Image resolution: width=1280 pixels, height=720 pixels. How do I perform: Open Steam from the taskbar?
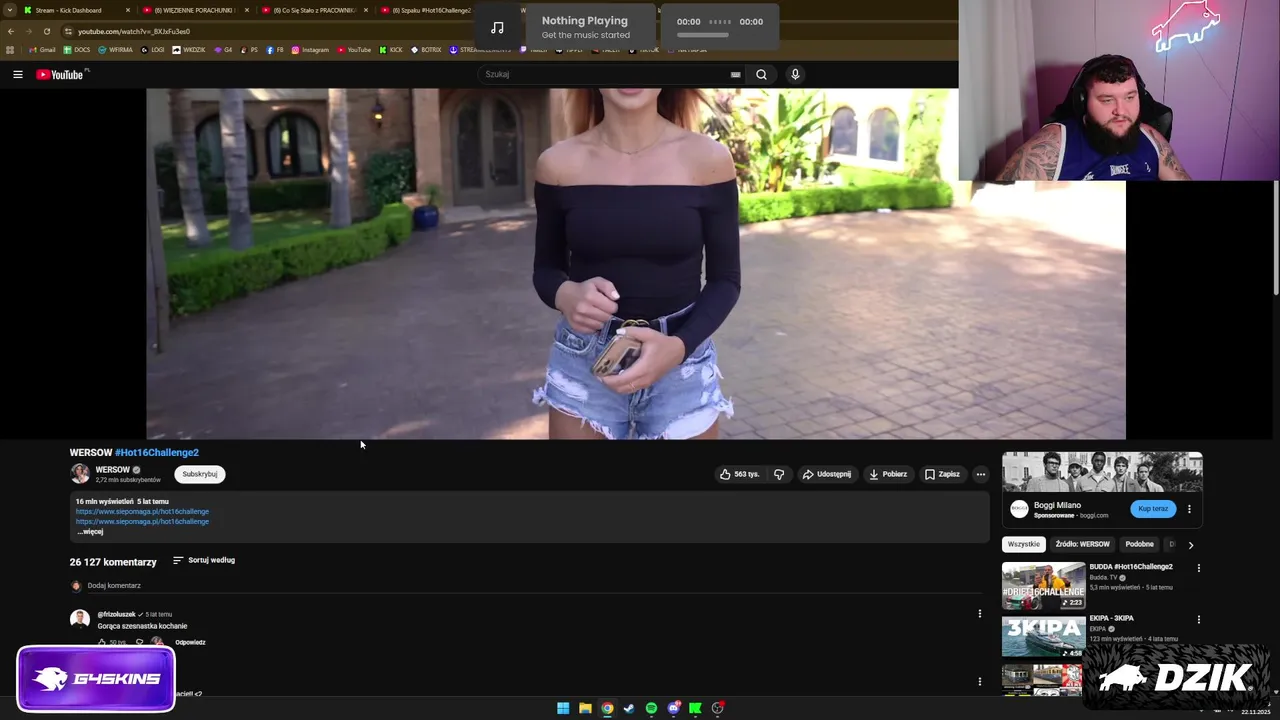629,708
